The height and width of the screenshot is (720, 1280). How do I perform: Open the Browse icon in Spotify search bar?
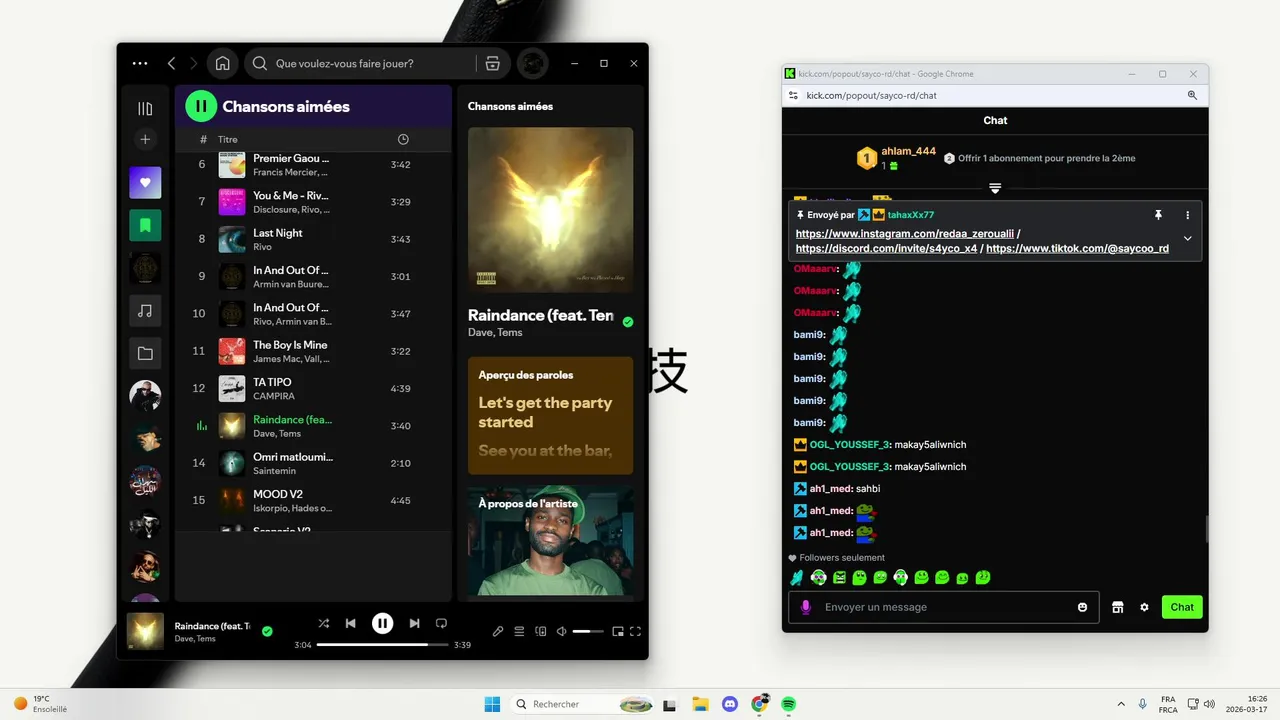tap(492, 63)
